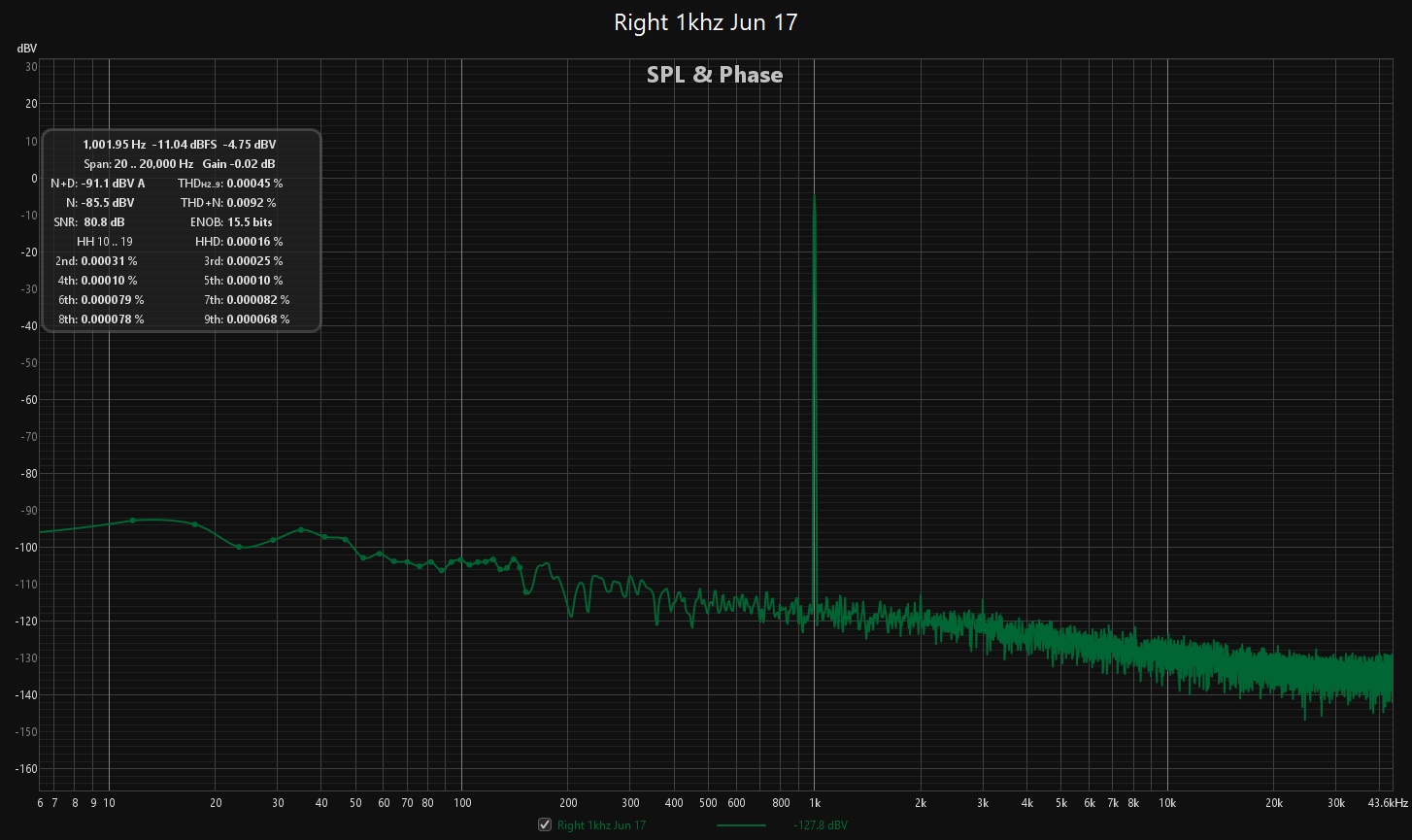Click the 43.6kHz axis endpoint label

(x=1390, y=803)
